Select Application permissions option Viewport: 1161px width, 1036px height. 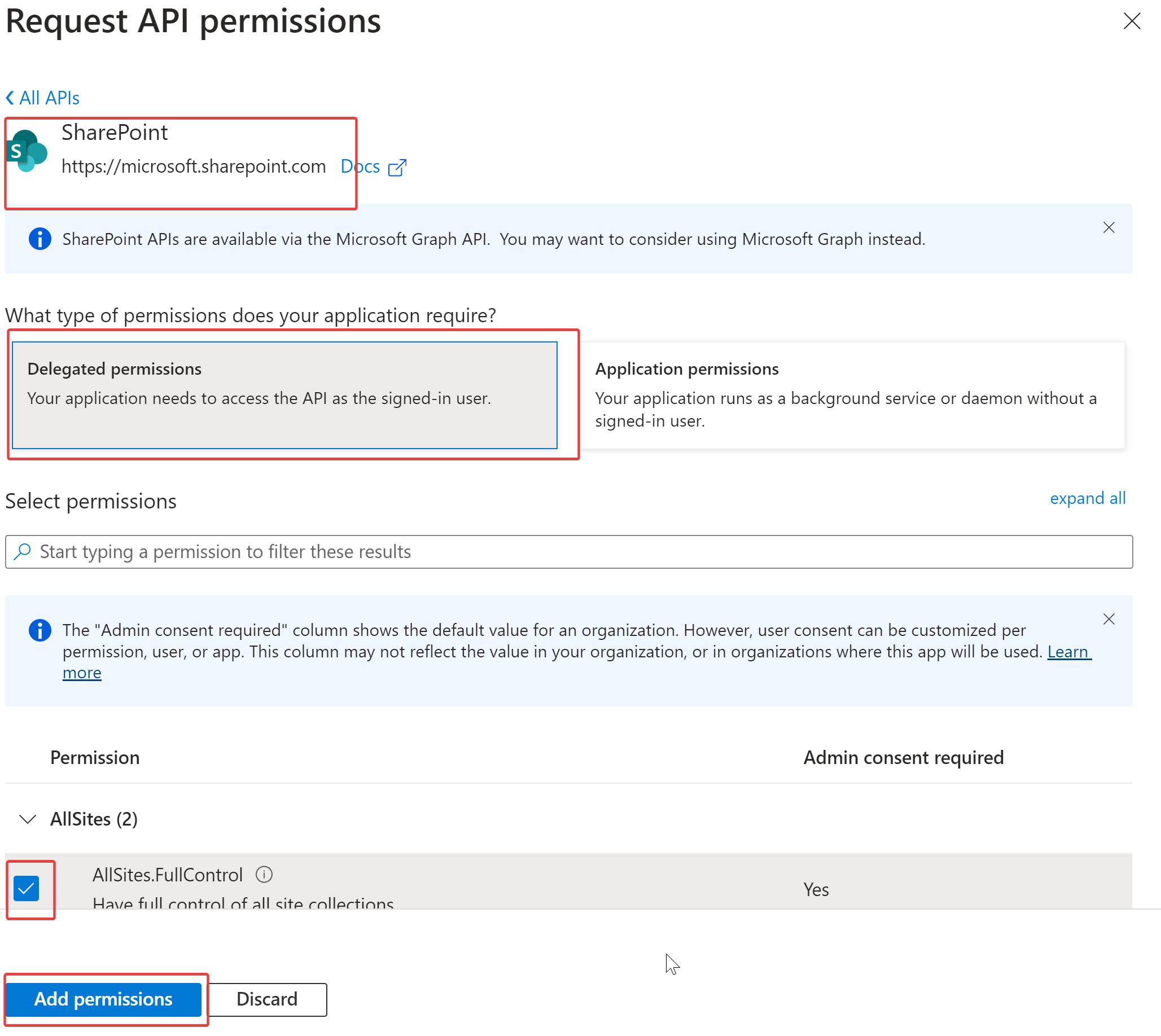852,395
